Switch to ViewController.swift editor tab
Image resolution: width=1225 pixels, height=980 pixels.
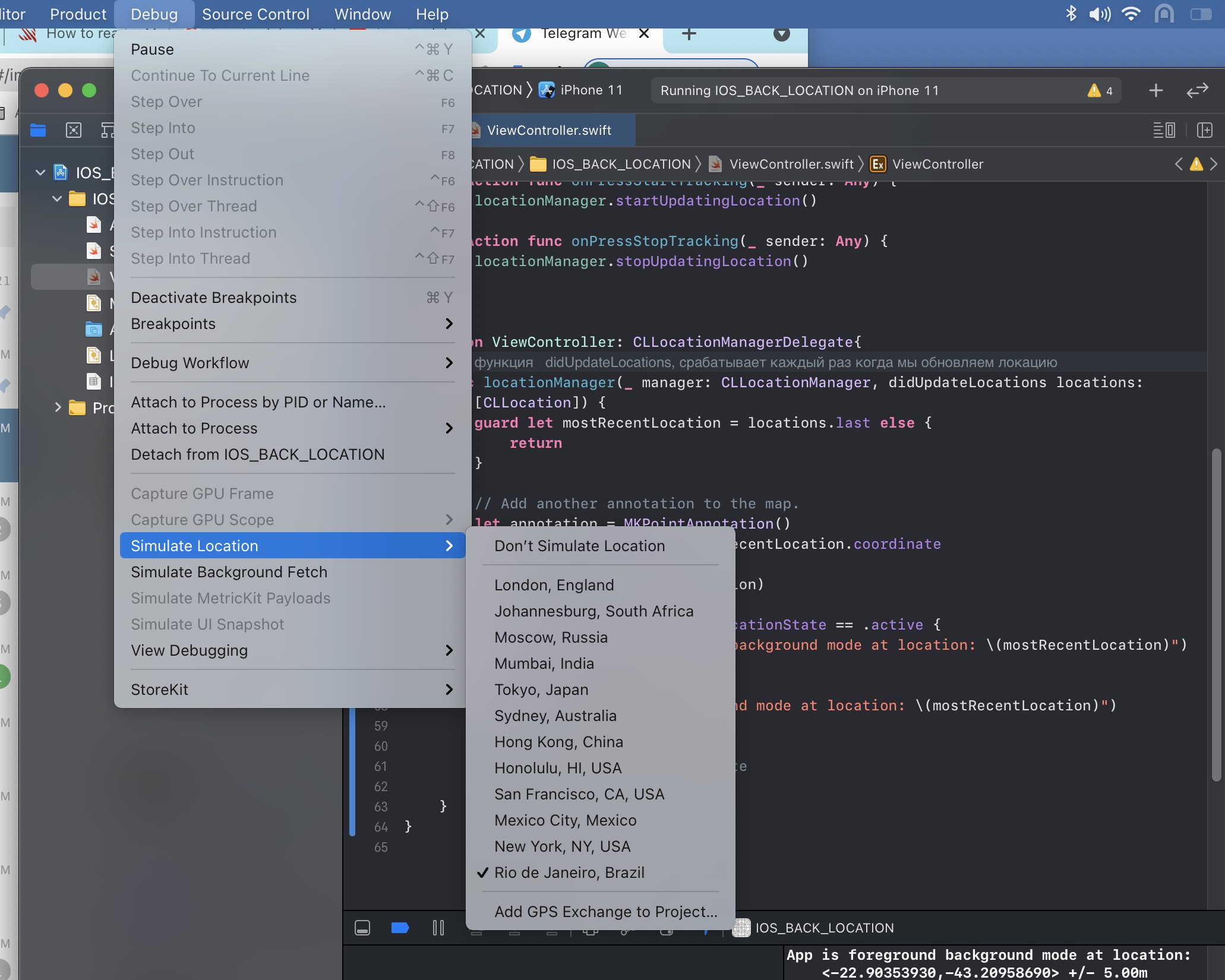549,130
